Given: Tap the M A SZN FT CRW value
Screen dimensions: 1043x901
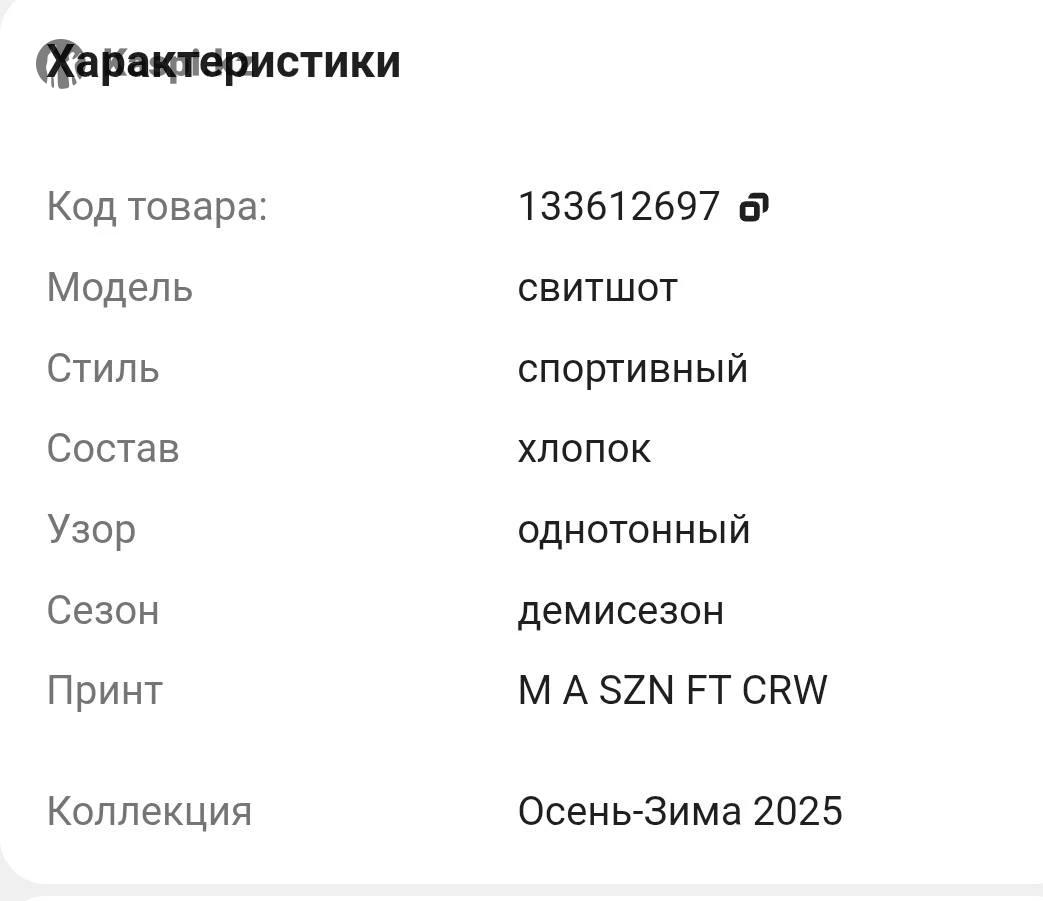Looking at the screenshot, I should [672, 690].
